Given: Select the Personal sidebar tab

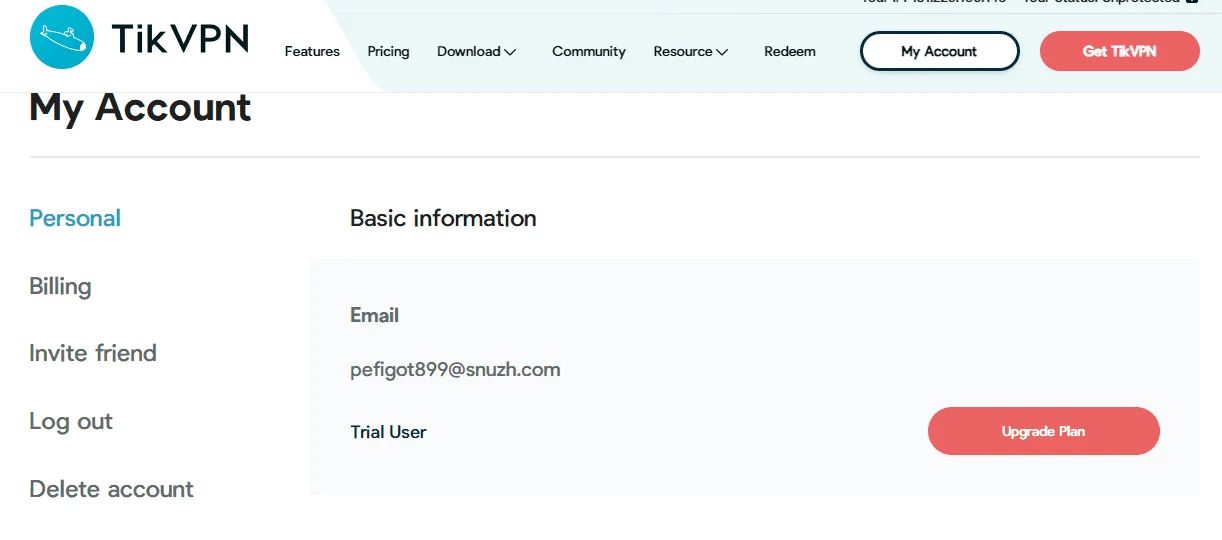Looking at the screenshot, I should (x=75, y=218).
